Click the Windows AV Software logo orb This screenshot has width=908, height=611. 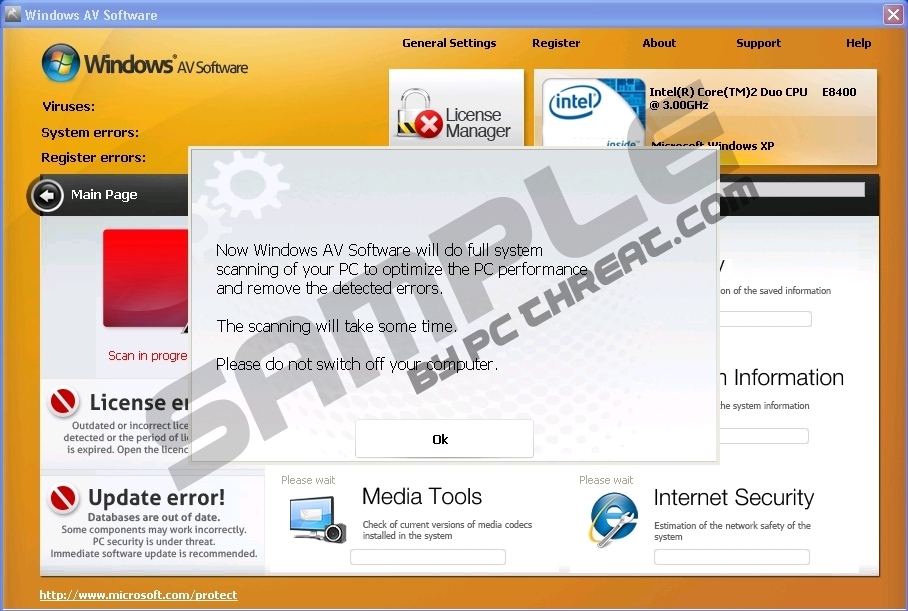pyautogui.click(x=61, y=63)
